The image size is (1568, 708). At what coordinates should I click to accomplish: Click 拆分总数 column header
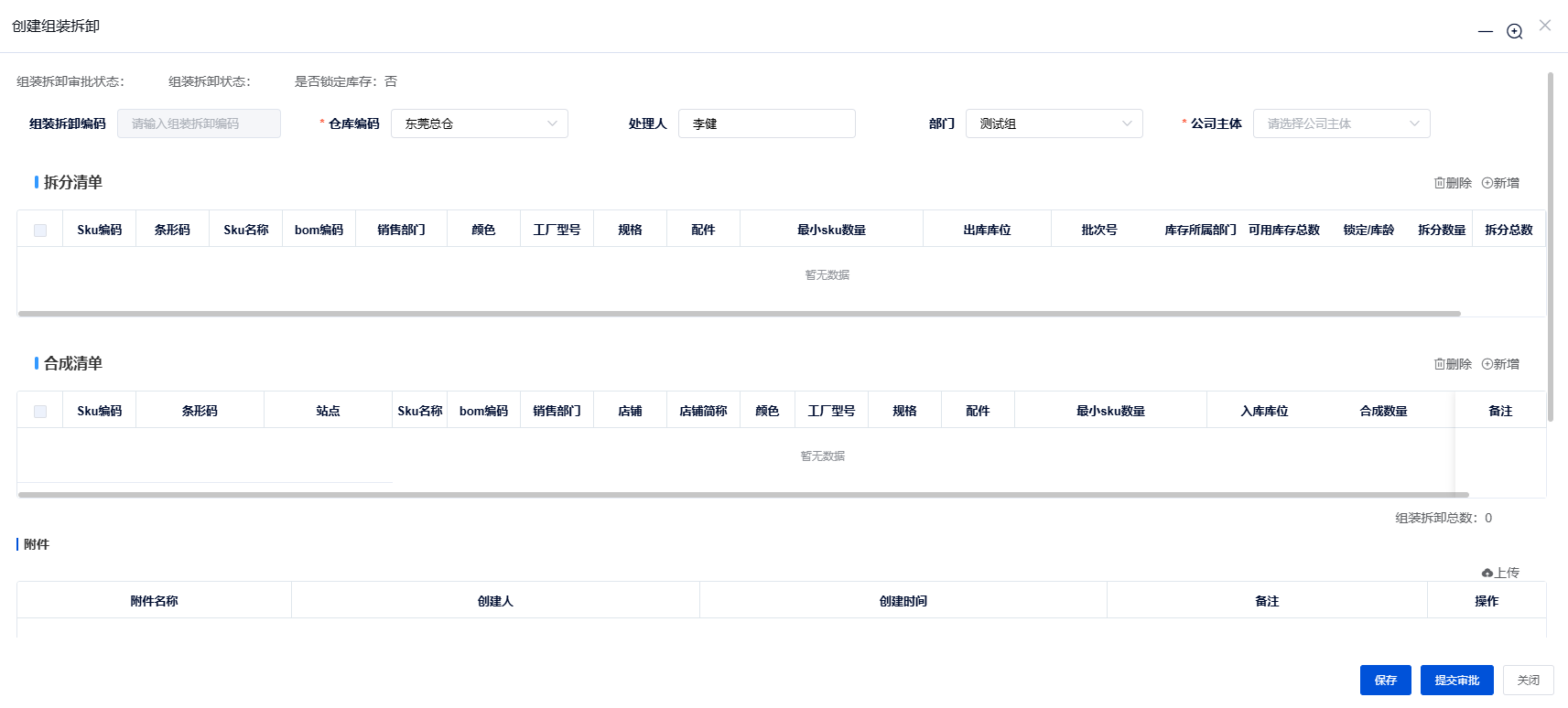click(x=1509, y=230)
